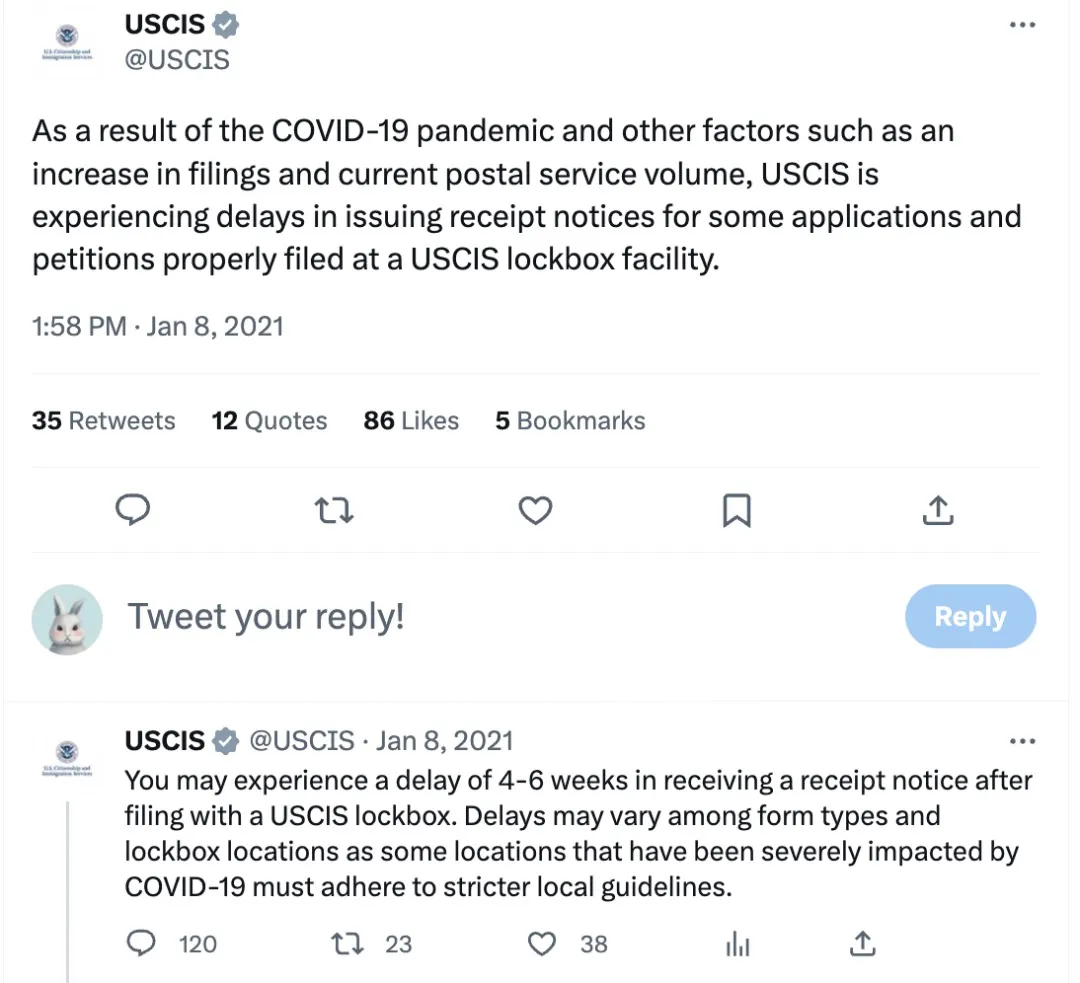Like the main USCIS tweet
This screenshot has width=1080, height=983.
(536, 511)
